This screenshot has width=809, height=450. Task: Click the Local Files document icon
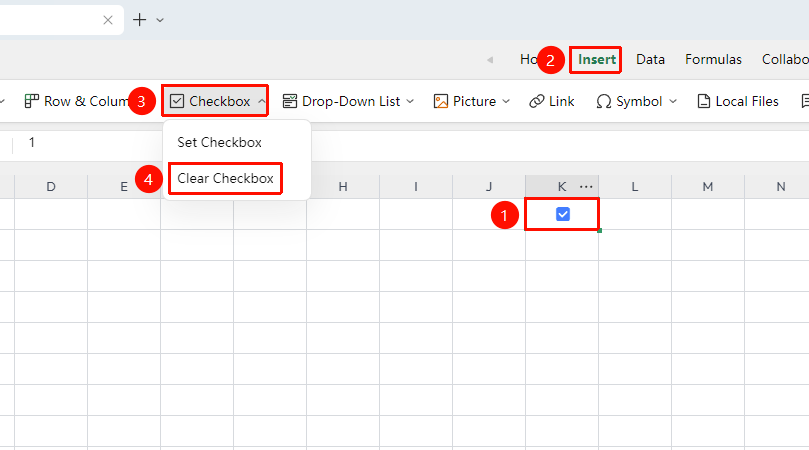[x=703, y=101]
